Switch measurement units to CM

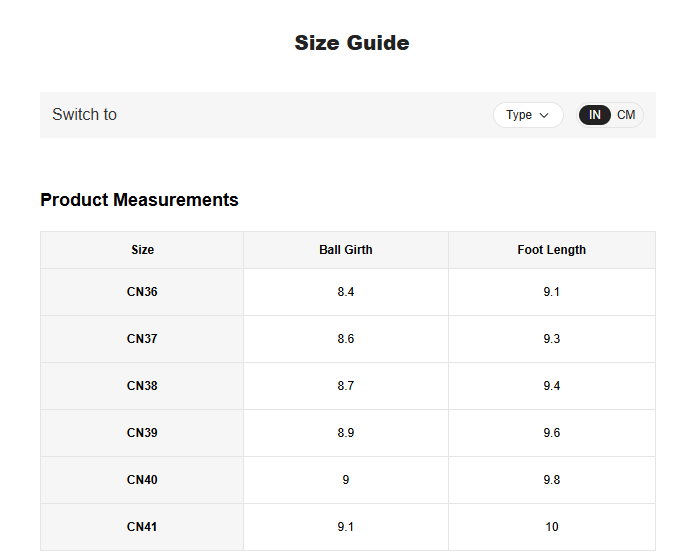(x=626, y=115)
